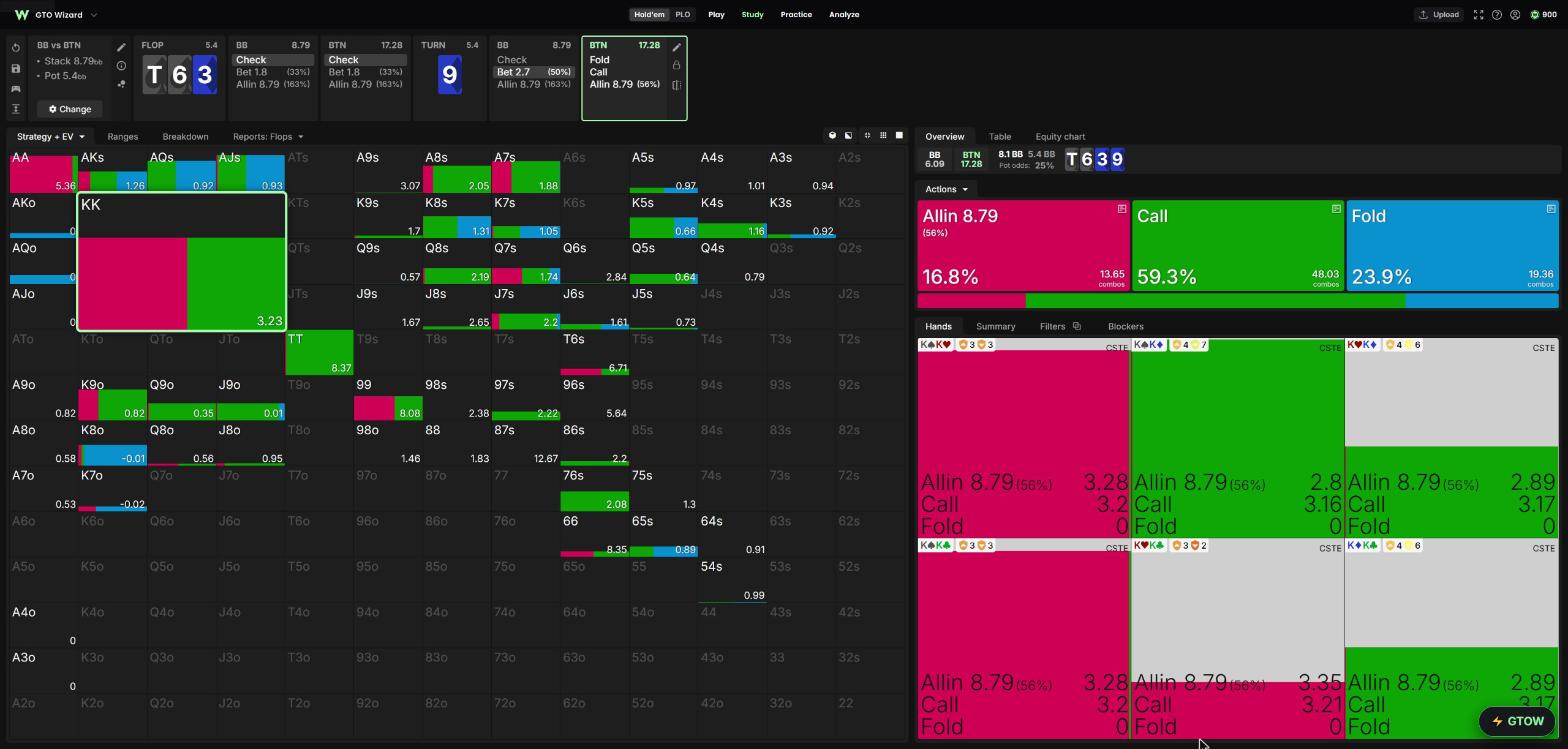
Task: Switch to the Equity chart tab
Action: tap(1060, 137)
